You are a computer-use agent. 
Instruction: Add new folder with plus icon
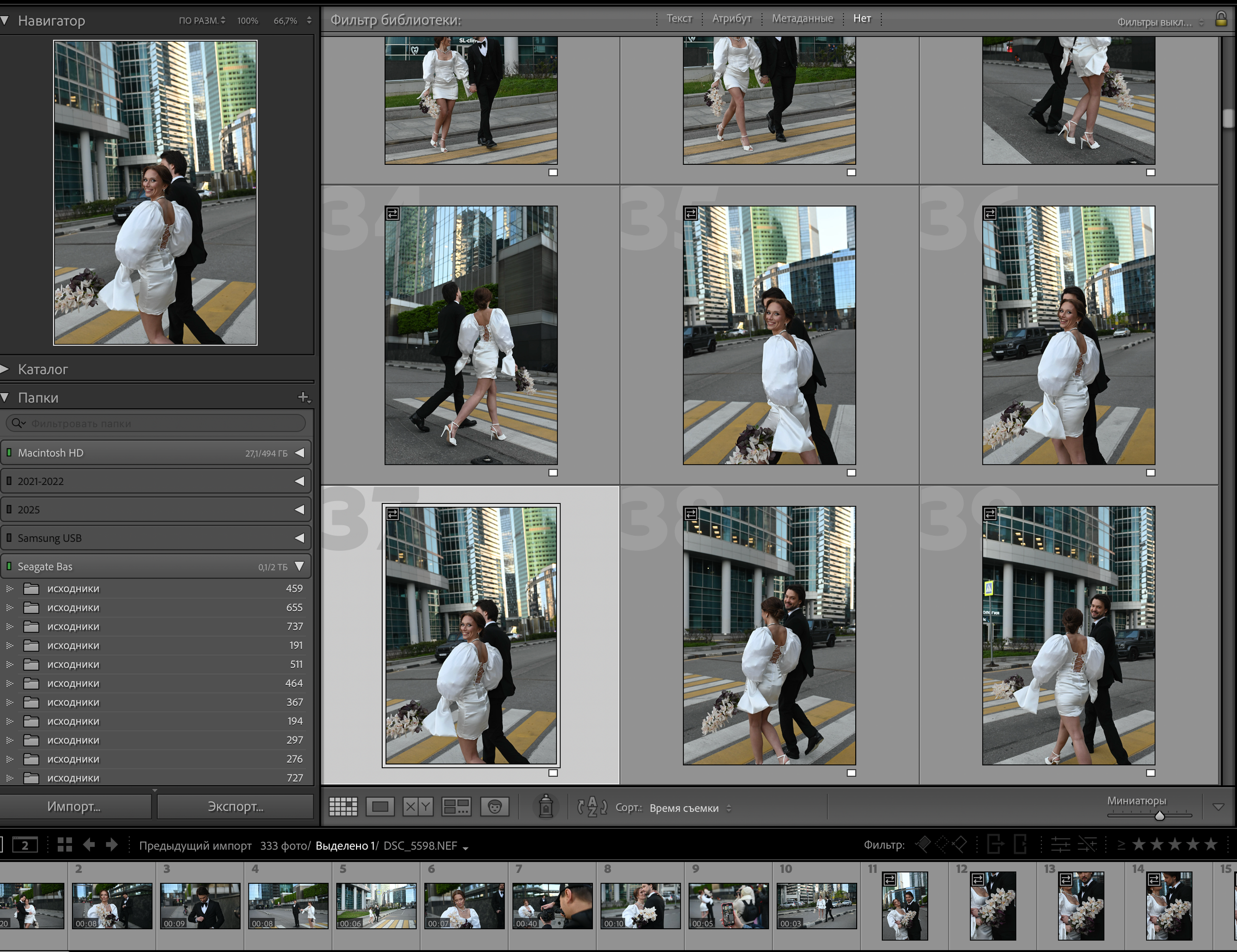pos(304,398)
